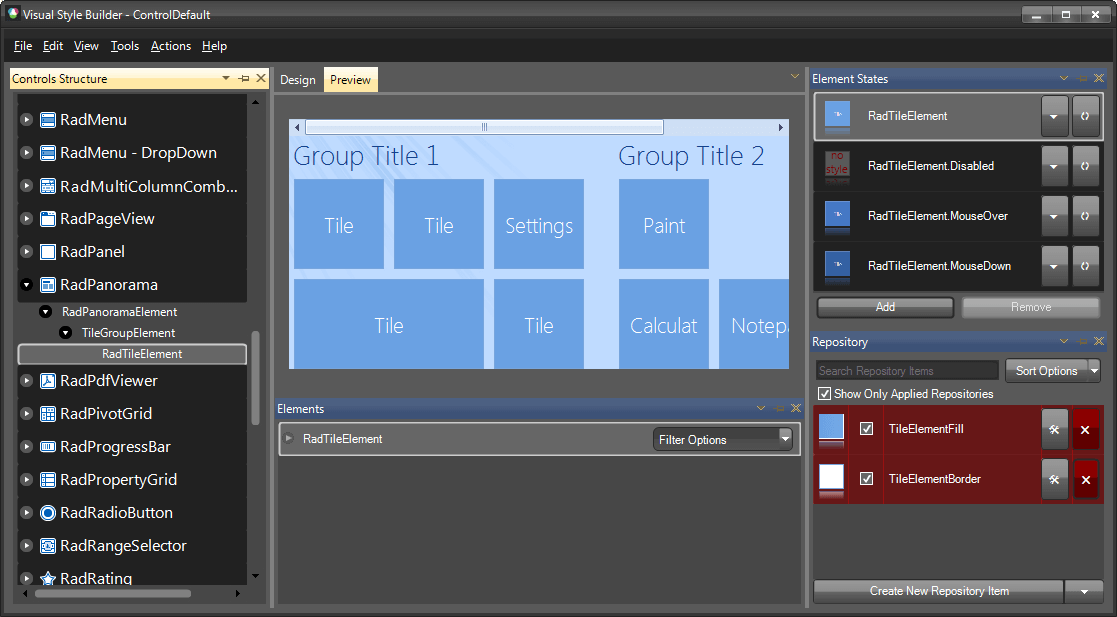Disable the TileElementBorder checkbox

(x=868, y=479)
